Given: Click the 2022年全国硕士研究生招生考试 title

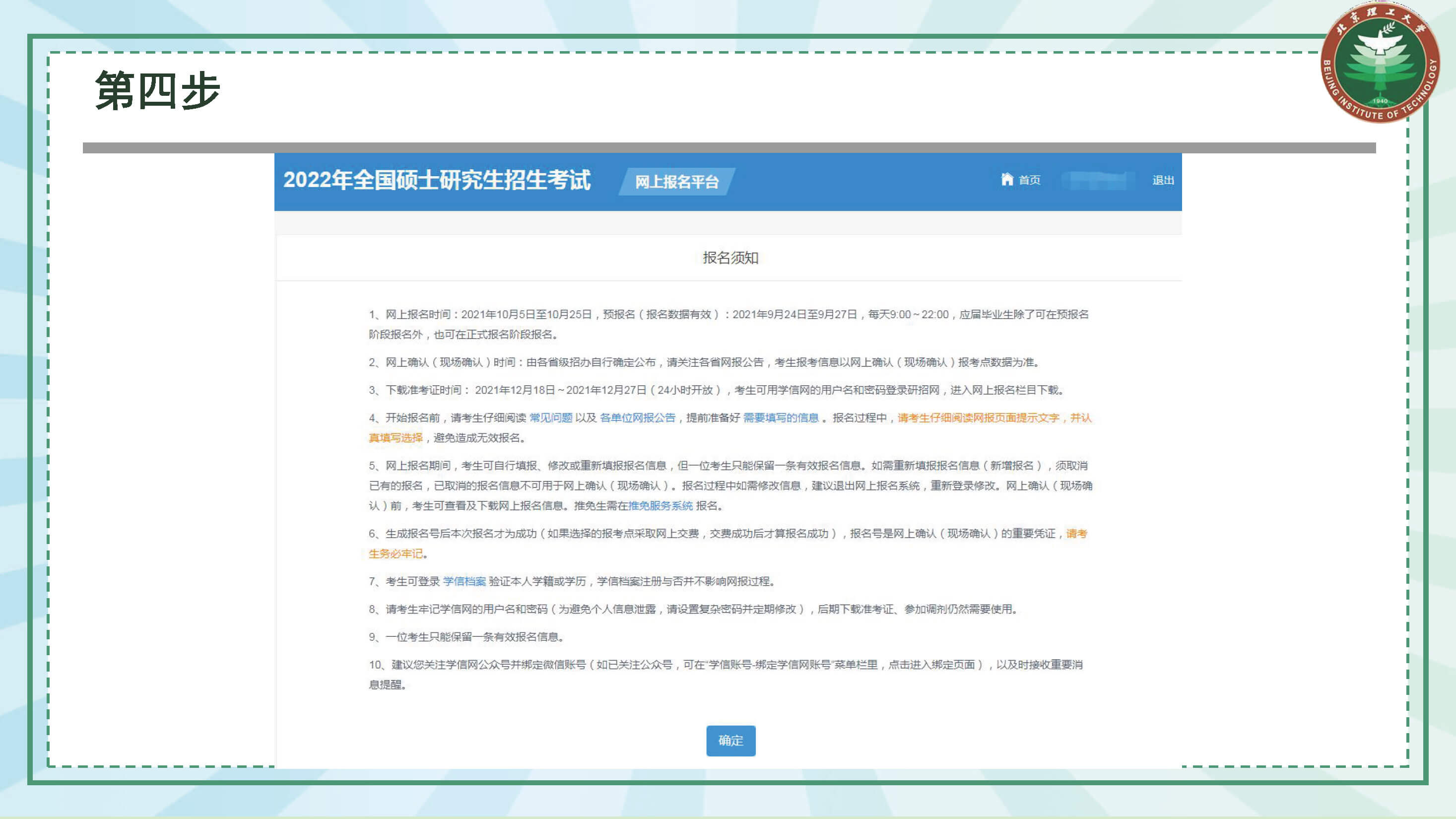Looking at the screenshot, I should 436,180.
